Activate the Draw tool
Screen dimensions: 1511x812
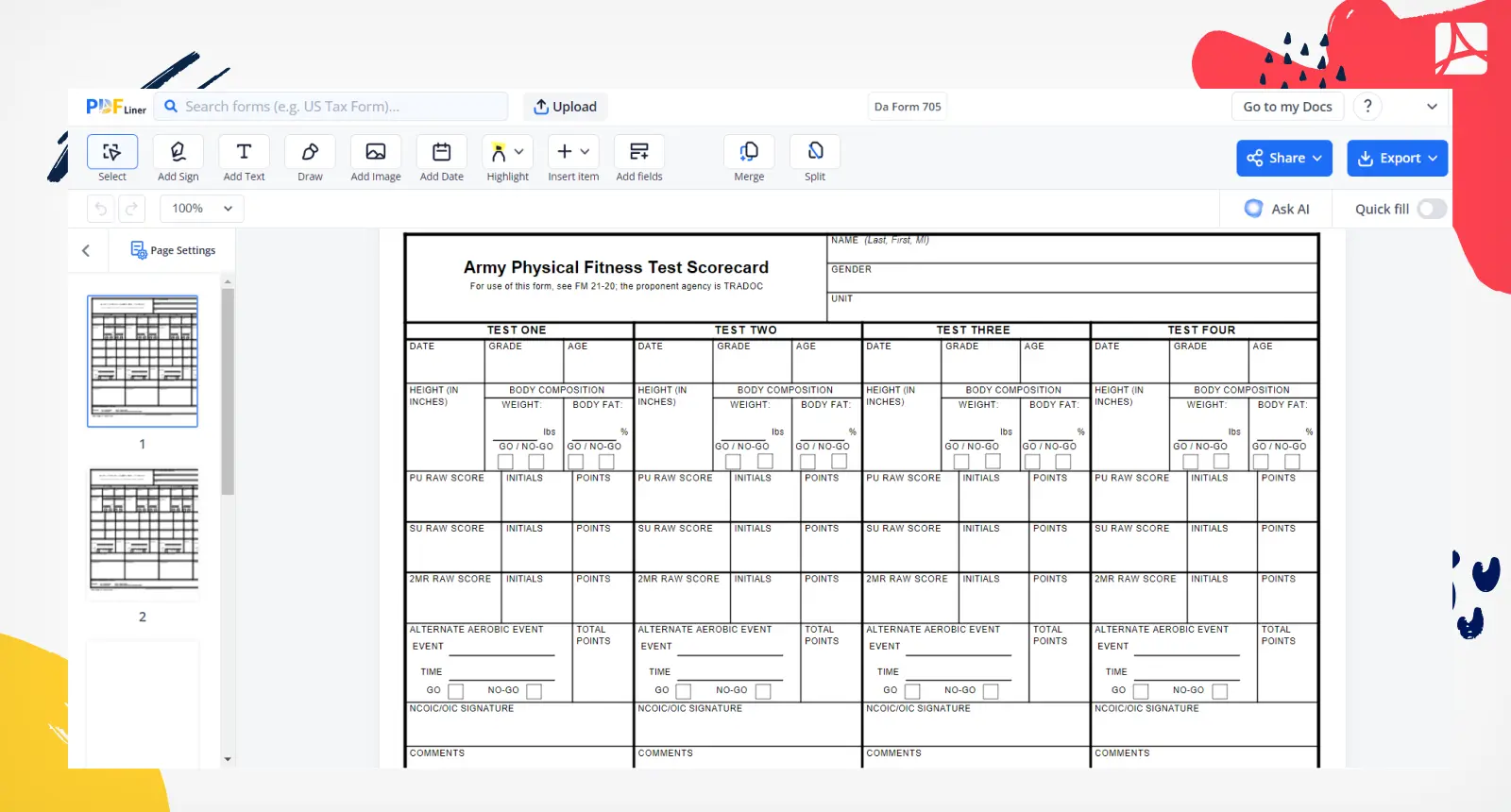(310, 159)
